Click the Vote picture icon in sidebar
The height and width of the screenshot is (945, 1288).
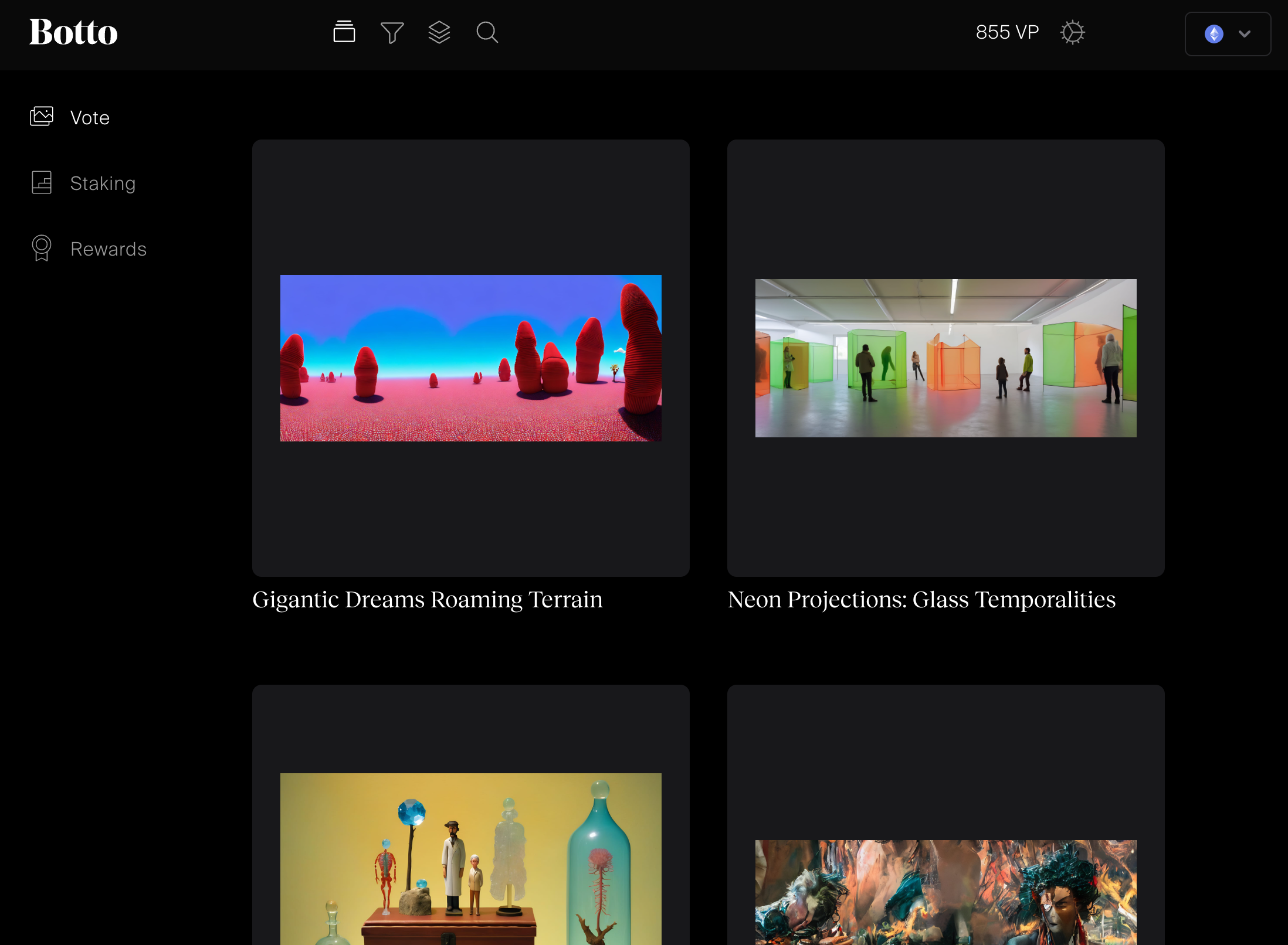[42, 117]
